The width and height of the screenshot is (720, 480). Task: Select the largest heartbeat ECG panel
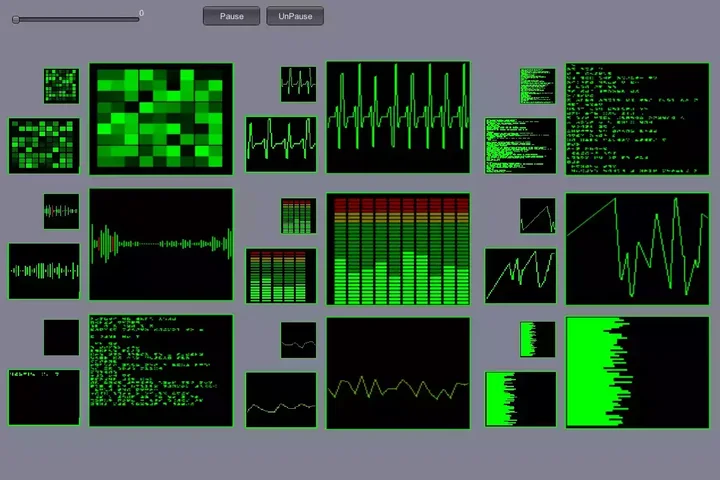coord(398,117)
